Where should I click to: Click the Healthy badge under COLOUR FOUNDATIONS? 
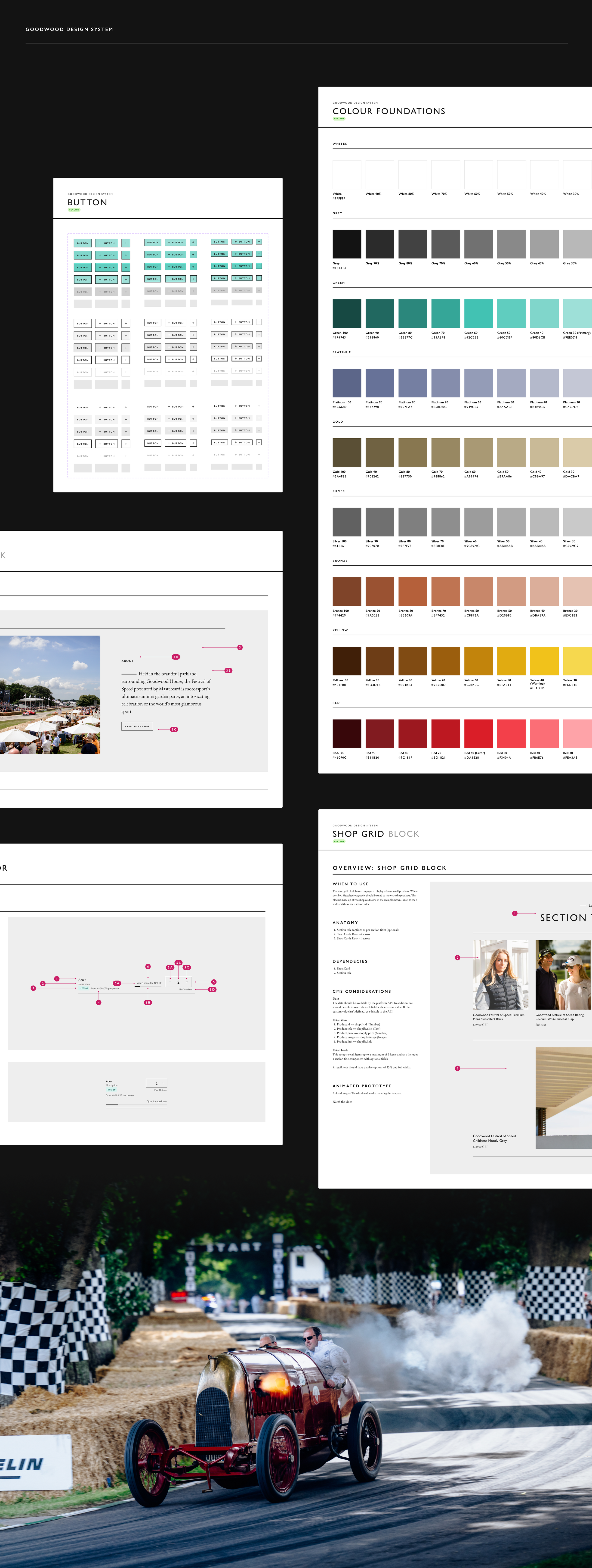pos(339,119)
